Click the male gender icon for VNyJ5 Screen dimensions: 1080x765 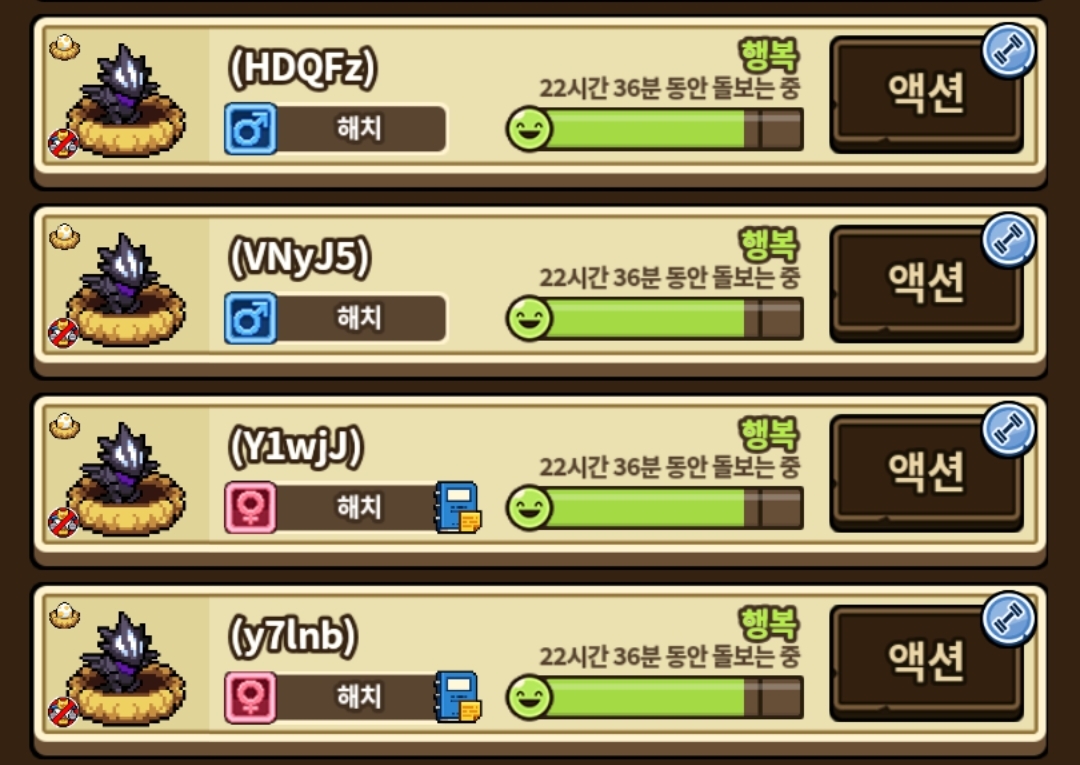coord(251,318)
